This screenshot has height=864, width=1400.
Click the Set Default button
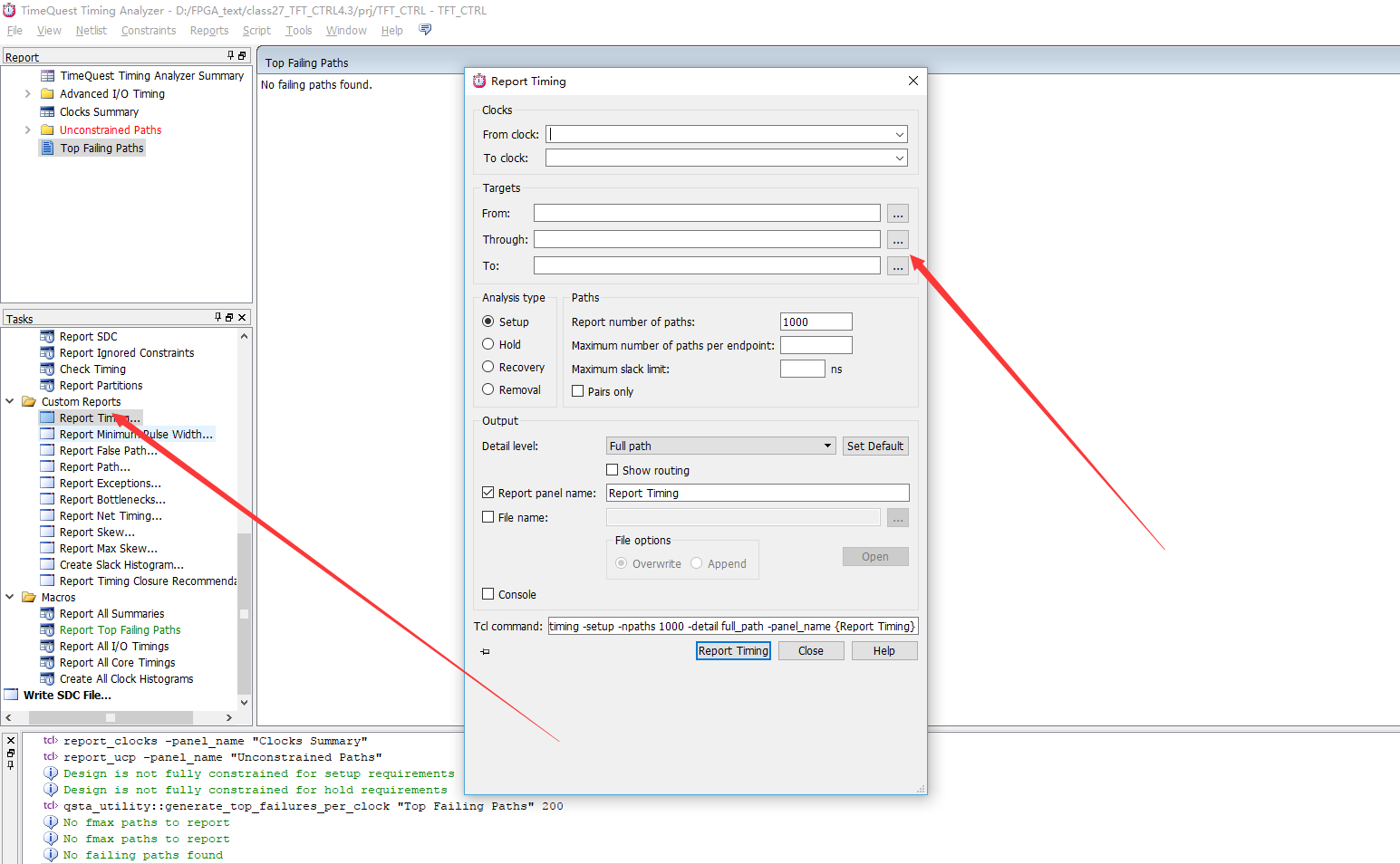(x=875, y=446)
